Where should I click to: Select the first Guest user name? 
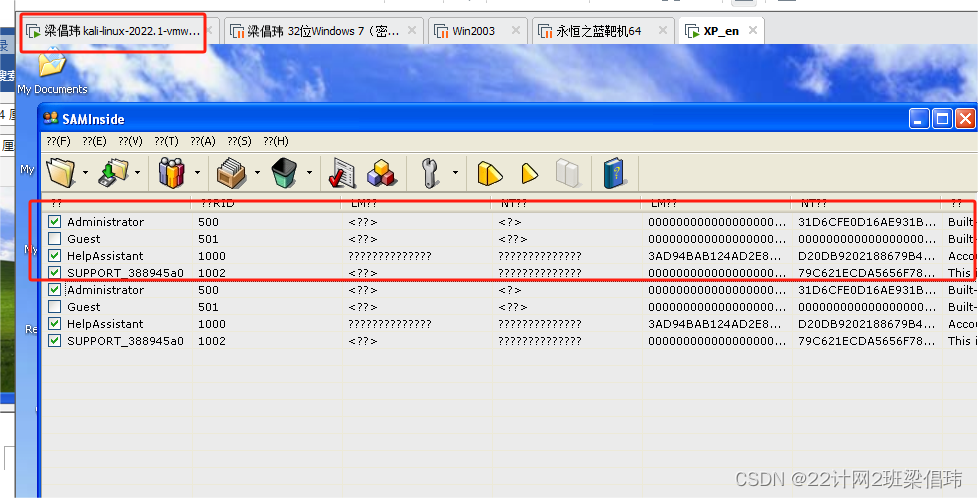tap(84, 238)
